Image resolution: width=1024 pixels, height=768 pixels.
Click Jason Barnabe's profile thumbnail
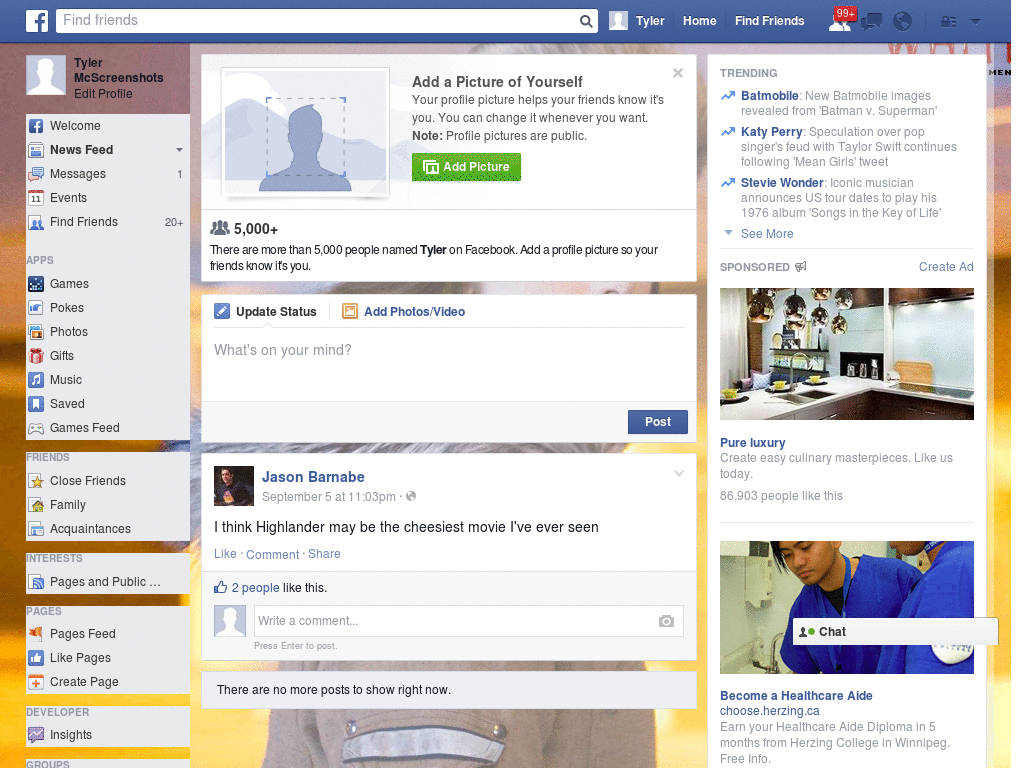(x=234, y=486)
